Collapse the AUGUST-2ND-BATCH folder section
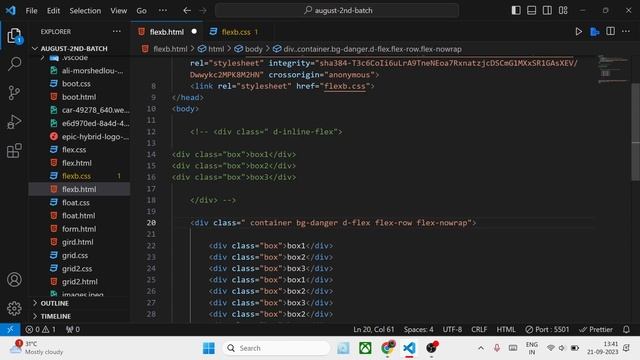Screen dimensions: 640x360 coord(79,49)
